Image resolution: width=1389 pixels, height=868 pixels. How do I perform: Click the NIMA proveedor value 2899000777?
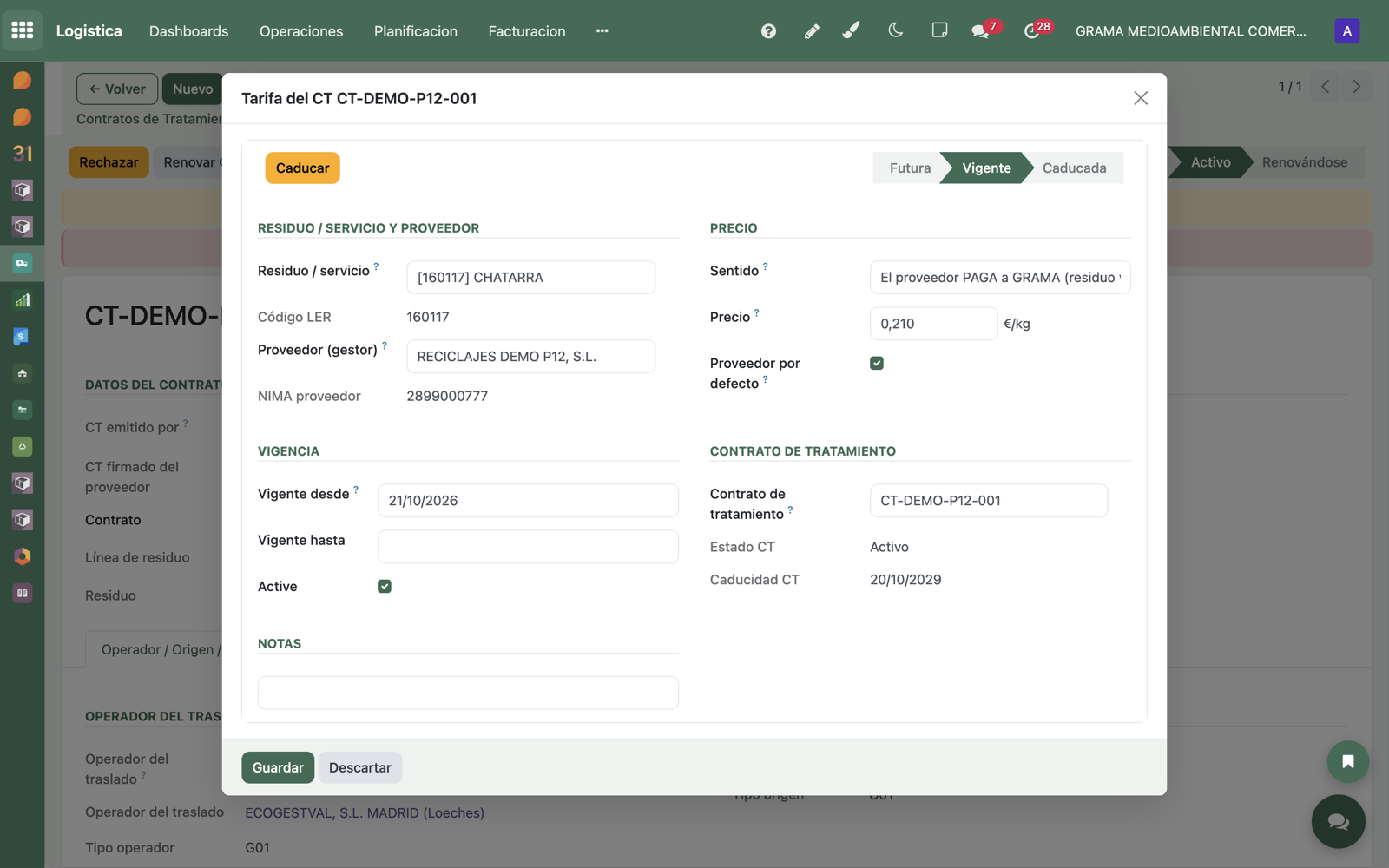coord(447,396)
